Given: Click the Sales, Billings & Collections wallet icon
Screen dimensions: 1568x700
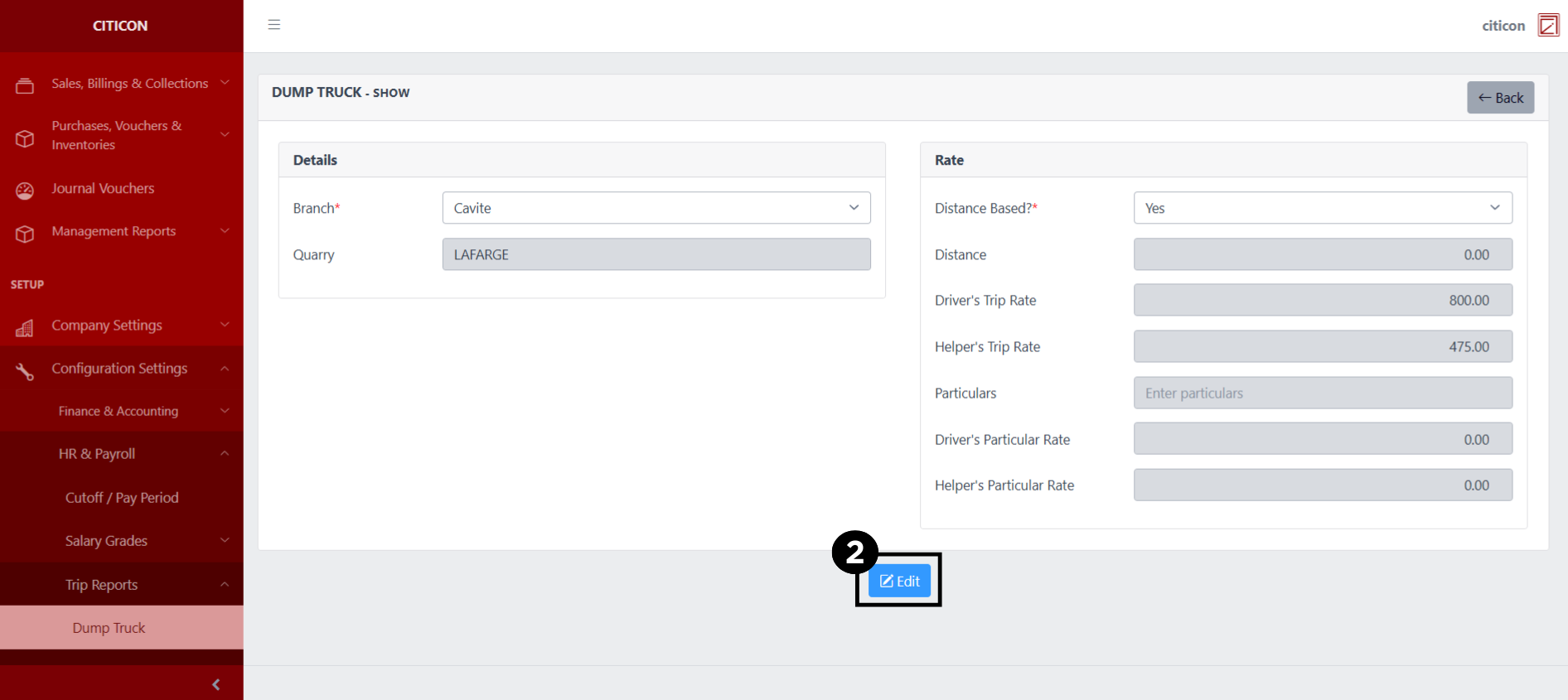Looking at the screenshot, I should point(25,85).
